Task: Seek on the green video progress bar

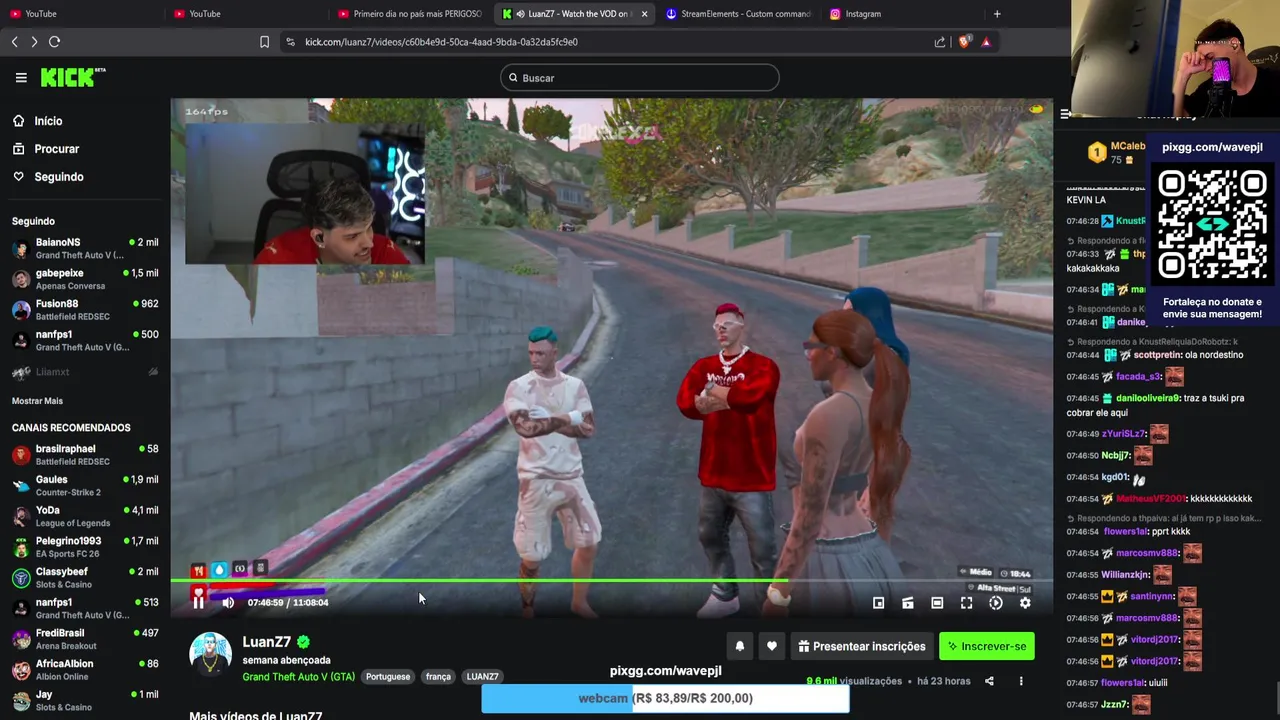Action: 611,580
